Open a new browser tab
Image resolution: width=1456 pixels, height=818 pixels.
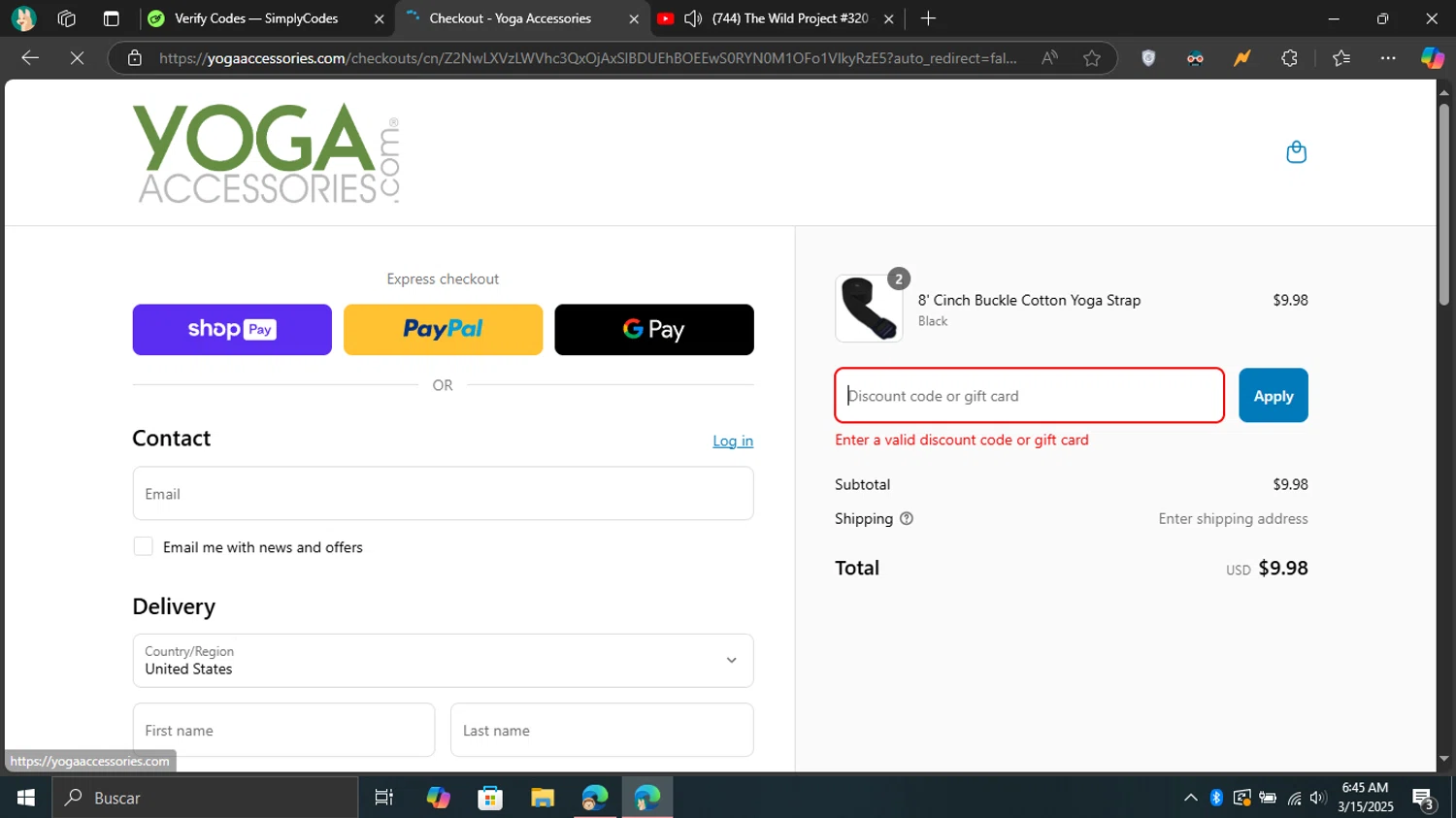coord(928,18)
